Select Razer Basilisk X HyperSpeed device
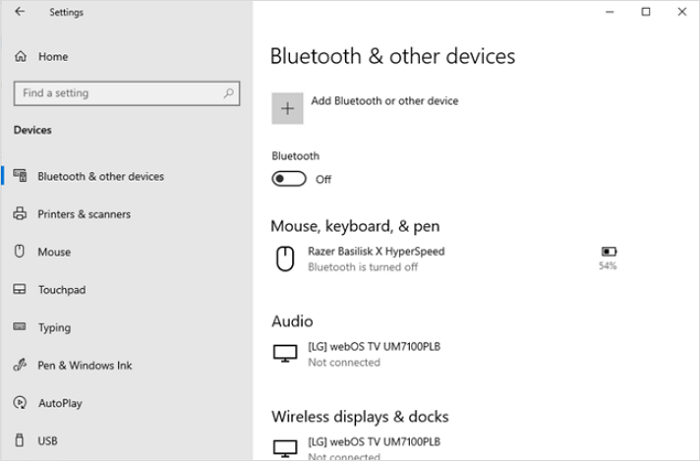Viewport: 700px width, 461px height. tap(376, 252)
